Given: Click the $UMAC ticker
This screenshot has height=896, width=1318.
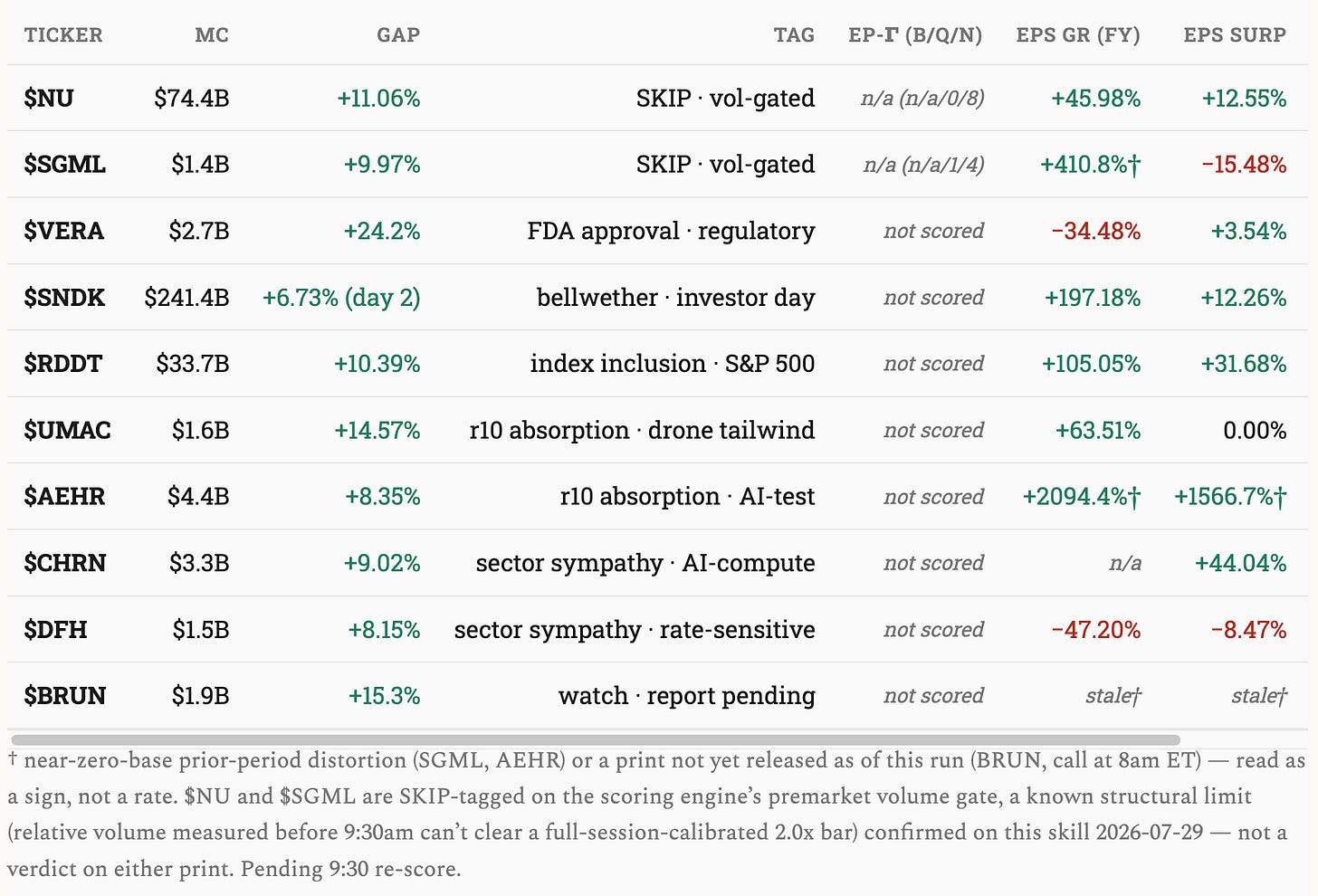Looking at the screenshot, I should [x=67, y=430].
